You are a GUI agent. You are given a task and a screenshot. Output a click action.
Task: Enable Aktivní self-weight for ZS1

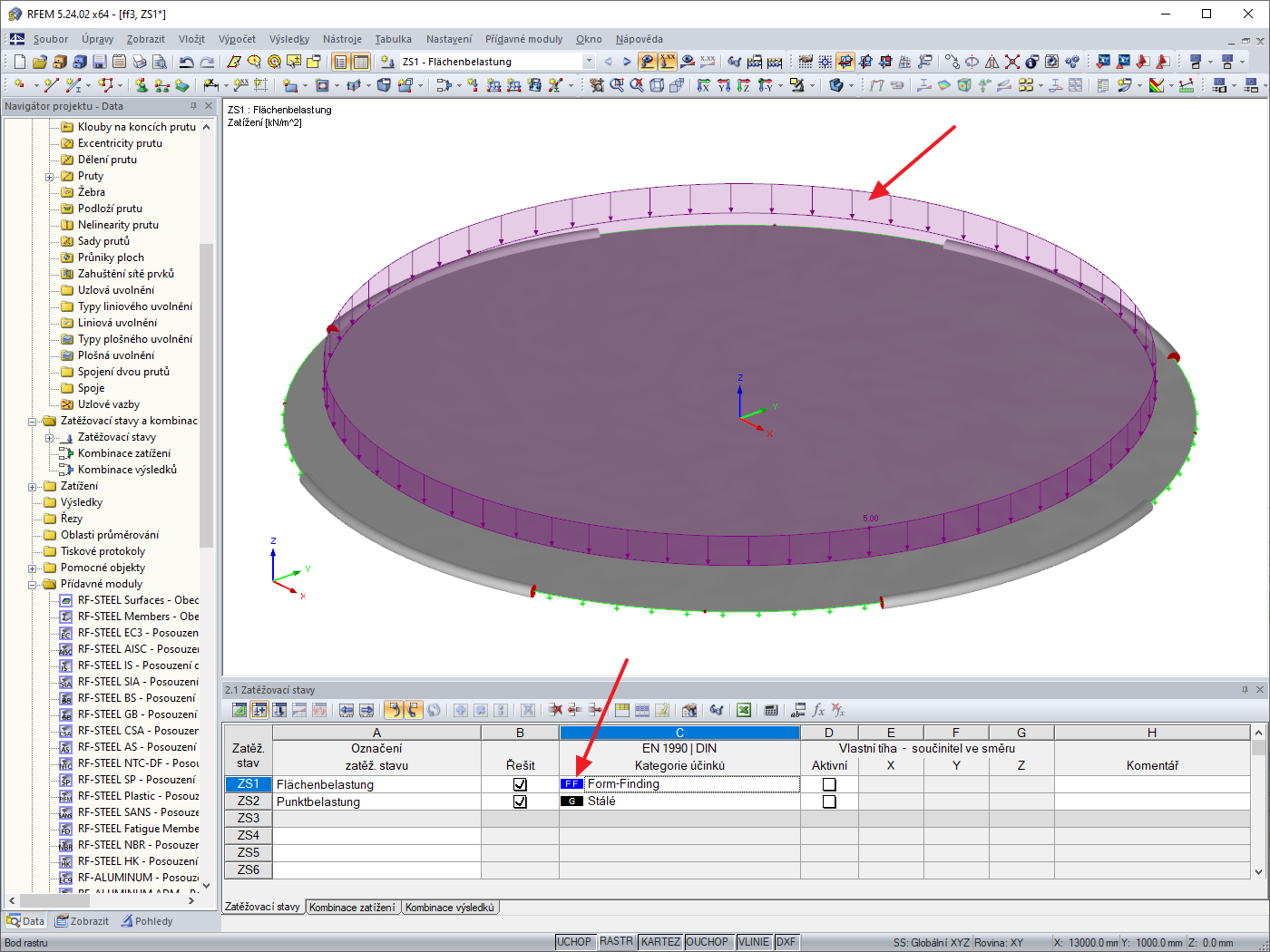coord(829,784)
